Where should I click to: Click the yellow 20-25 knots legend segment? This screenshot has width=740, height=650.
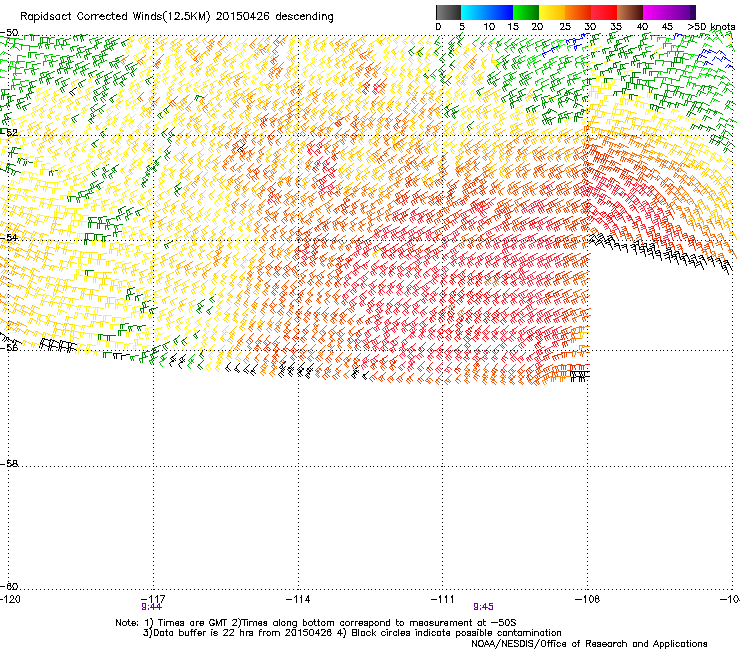552,12
